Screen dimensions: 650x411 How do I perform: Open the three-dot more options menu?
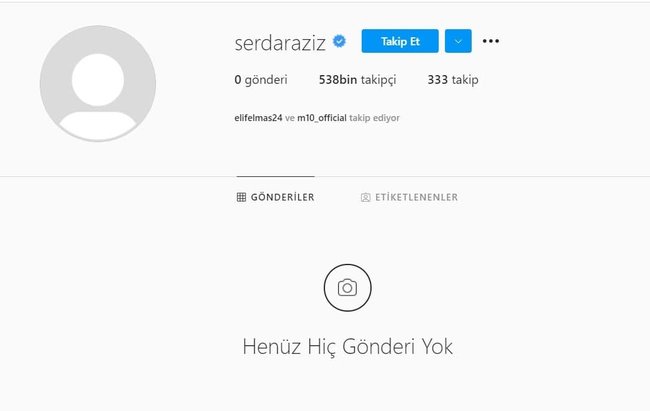point(491,41)
